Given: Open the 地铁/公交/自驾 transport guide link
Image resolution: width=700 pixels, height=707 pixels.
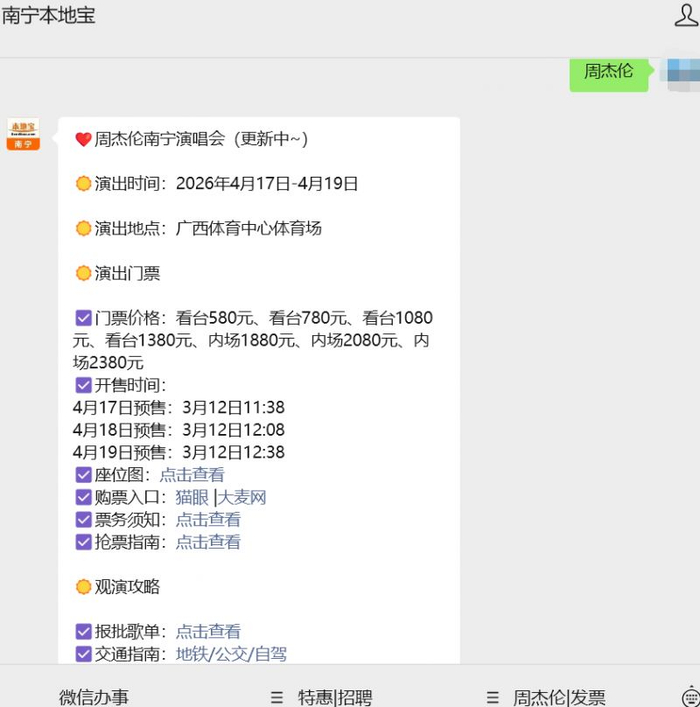Looking at the screenshot, I should point(231,654).
